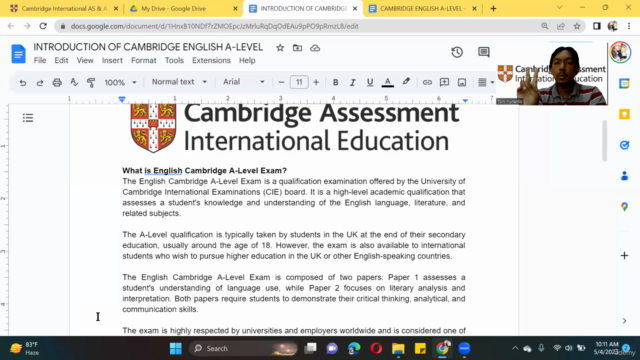Open version history clock icon
Screen dimensions: 640x360
pos(457,52)
